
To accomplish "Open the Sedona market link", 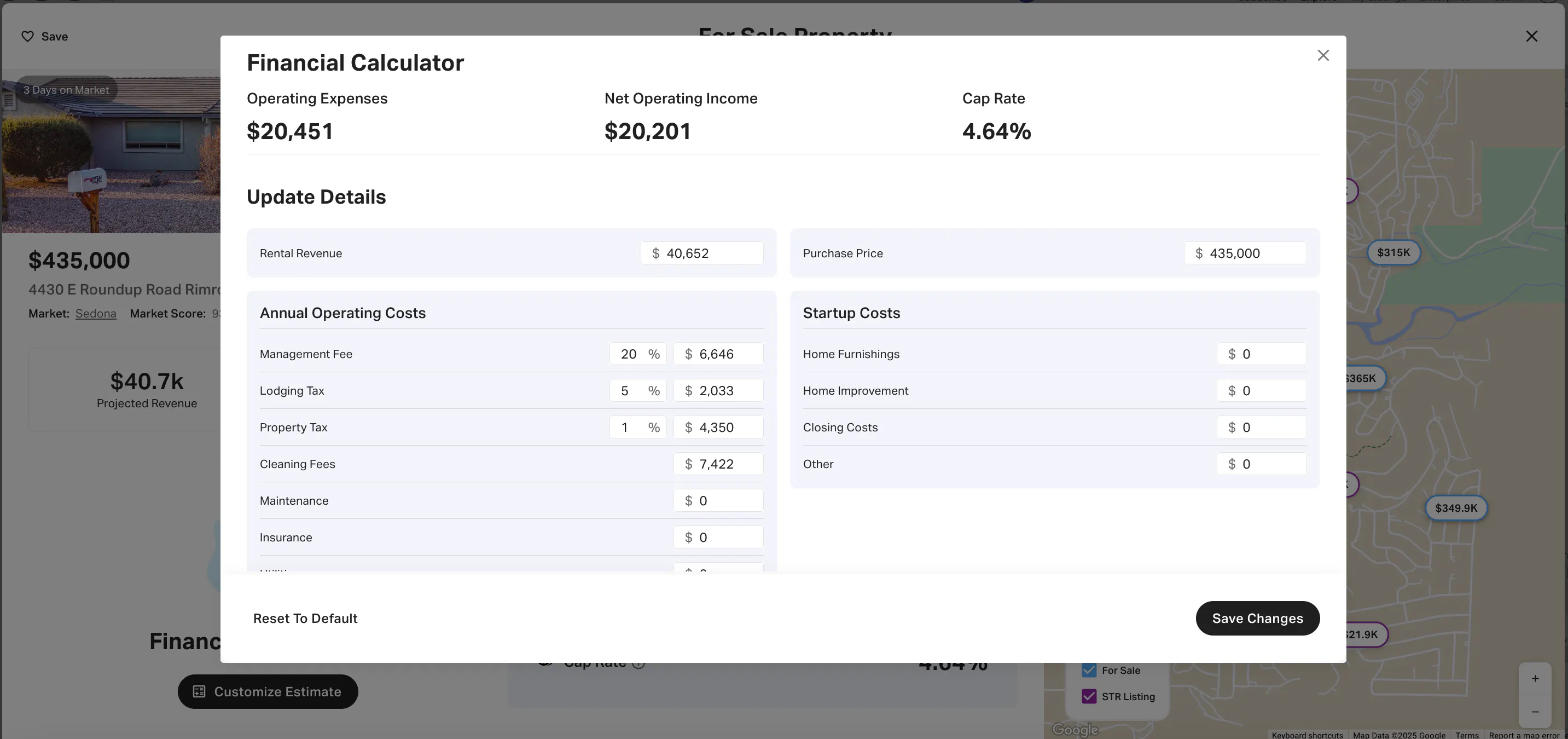I will (96, 314).
